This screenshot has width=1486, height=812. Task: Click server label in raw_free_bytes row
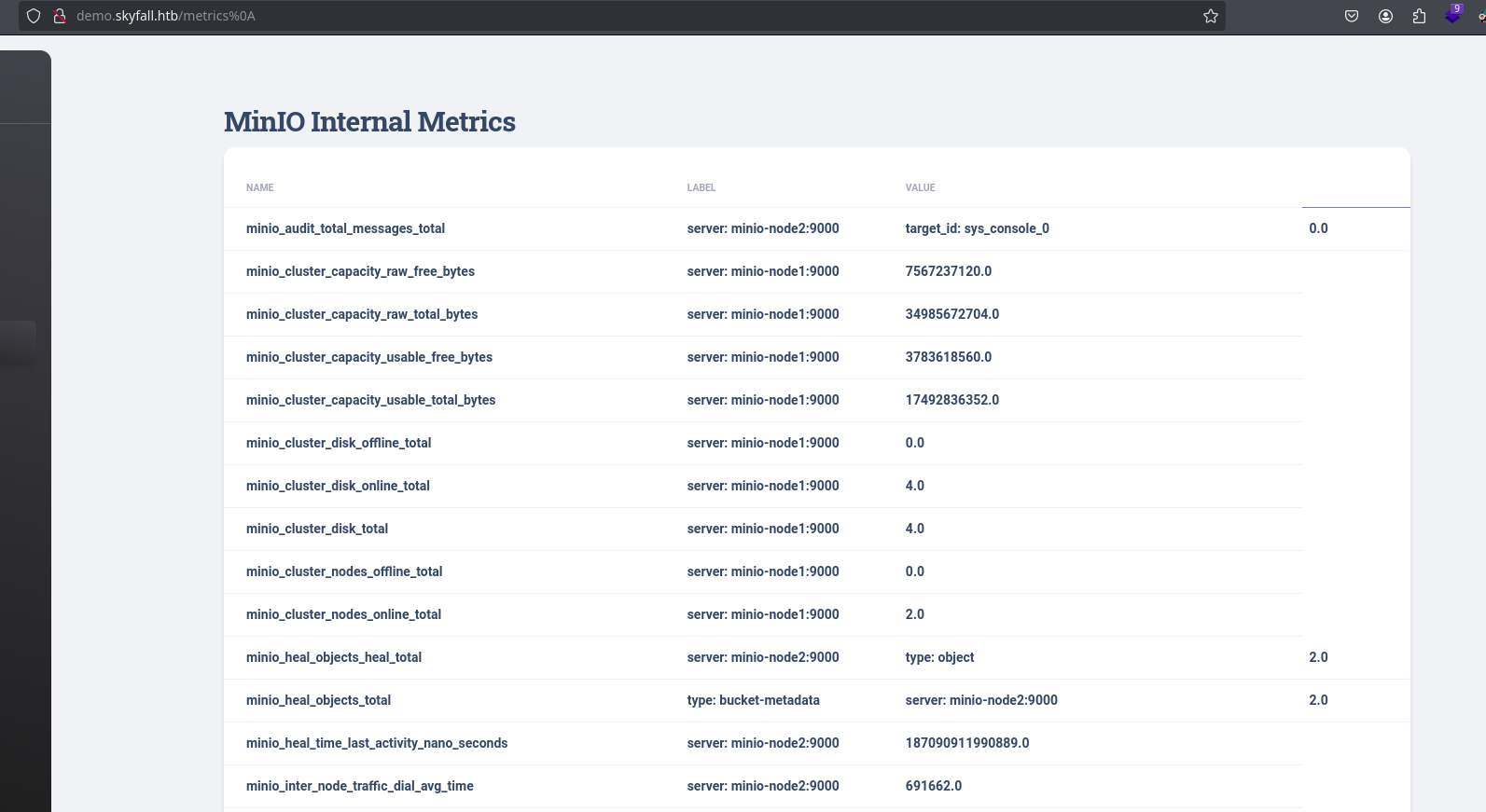click(763, 271)
